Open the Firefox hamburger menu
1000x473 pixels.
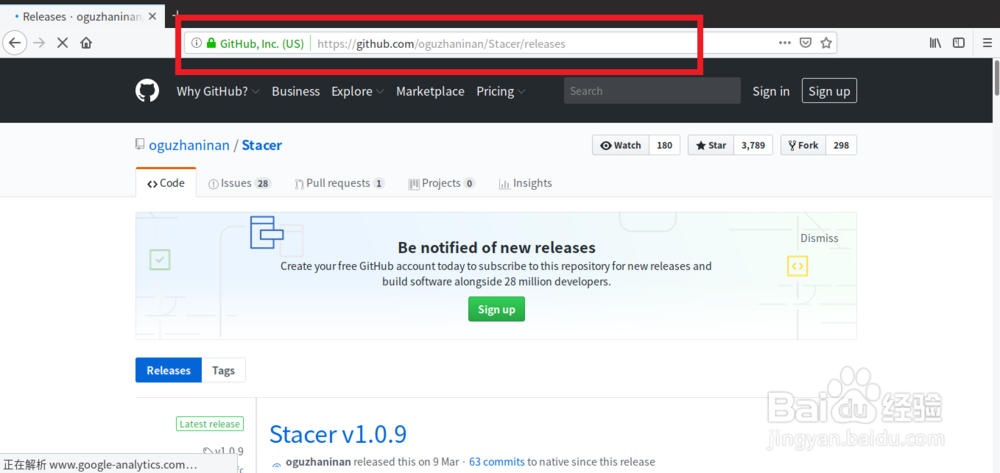point(987,43)
